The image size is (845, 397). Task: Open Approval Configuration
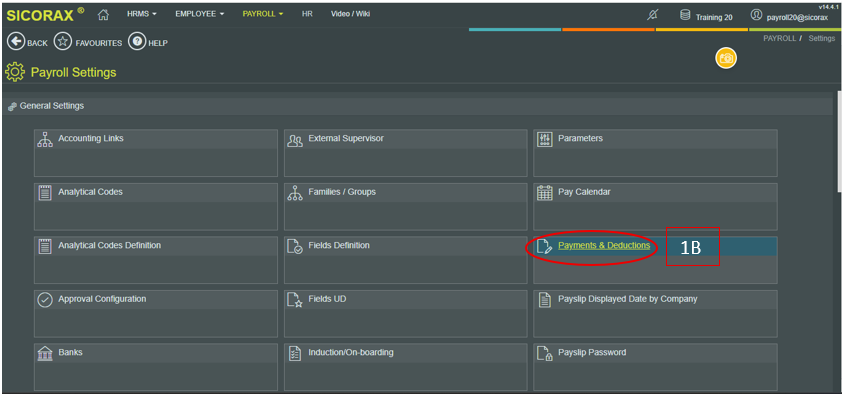pyautogui.click(x=102, y=298)
